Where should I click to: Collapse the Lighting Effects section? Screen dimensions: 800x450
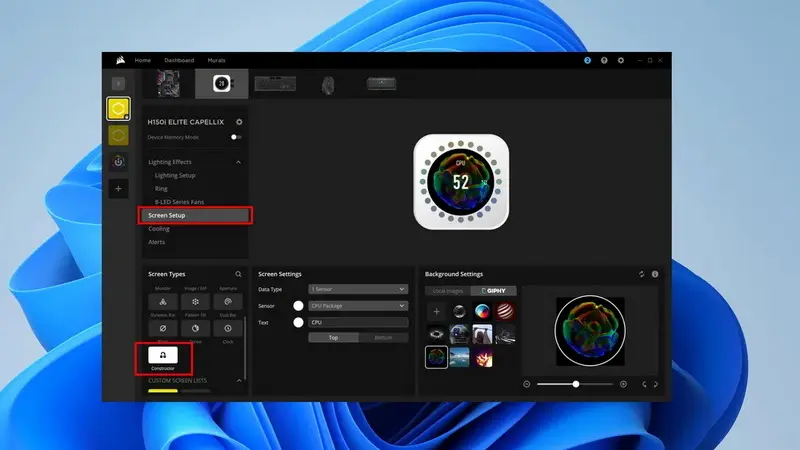[238, 162]
